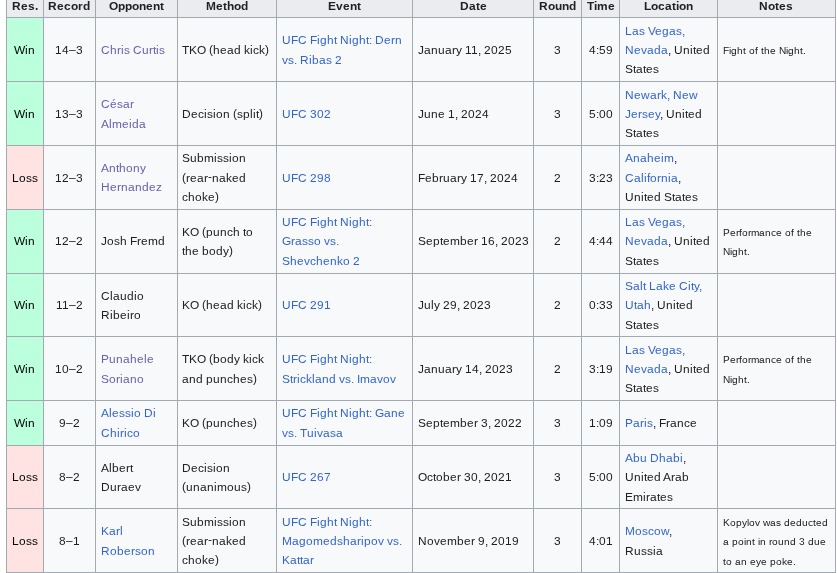Open Las Vegas link in Chris Curtis row

pyautogui.click(x=655, y=31)
